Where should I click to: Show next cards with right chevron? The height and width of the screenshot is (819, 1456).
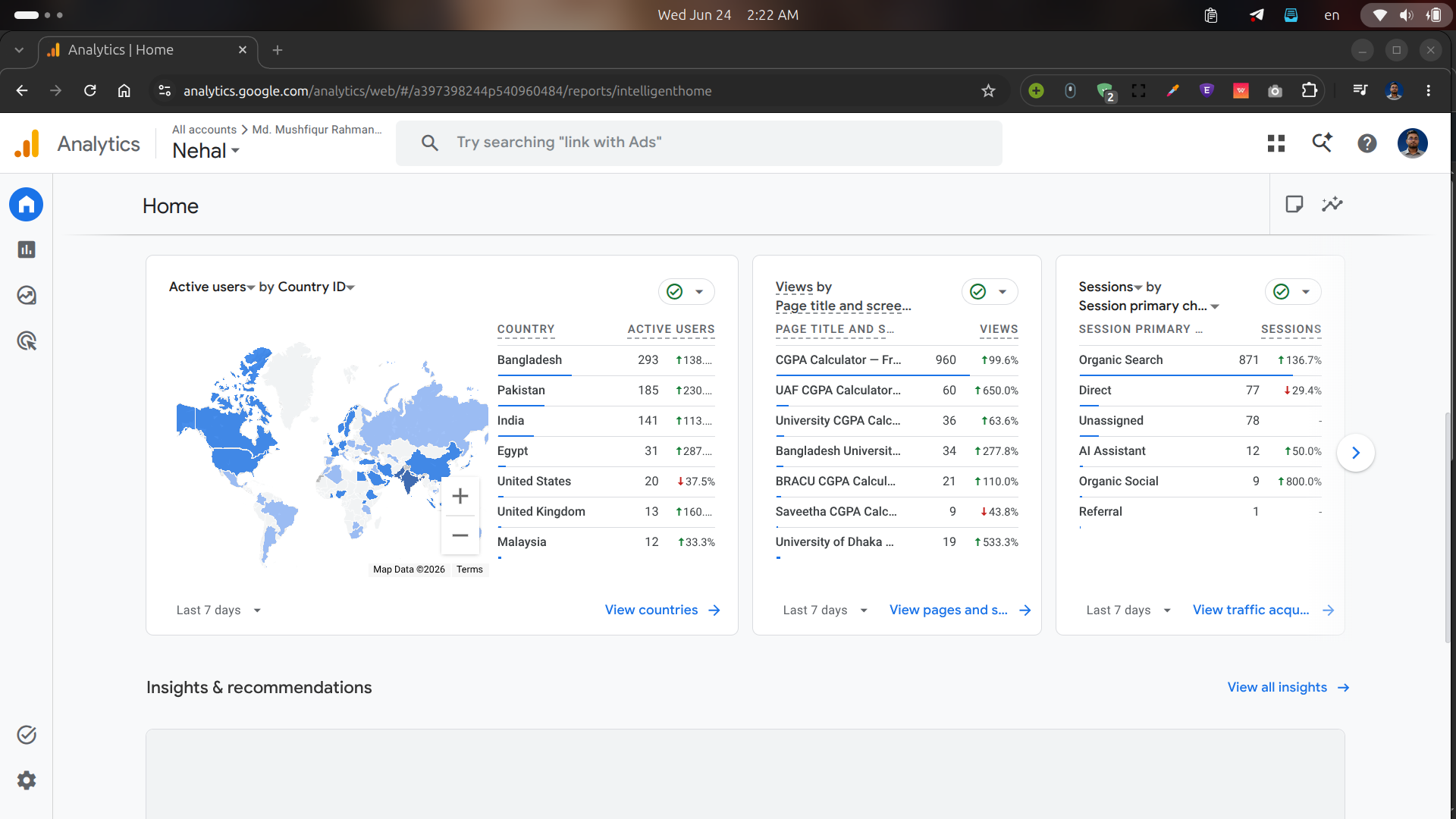point(1356,453)
